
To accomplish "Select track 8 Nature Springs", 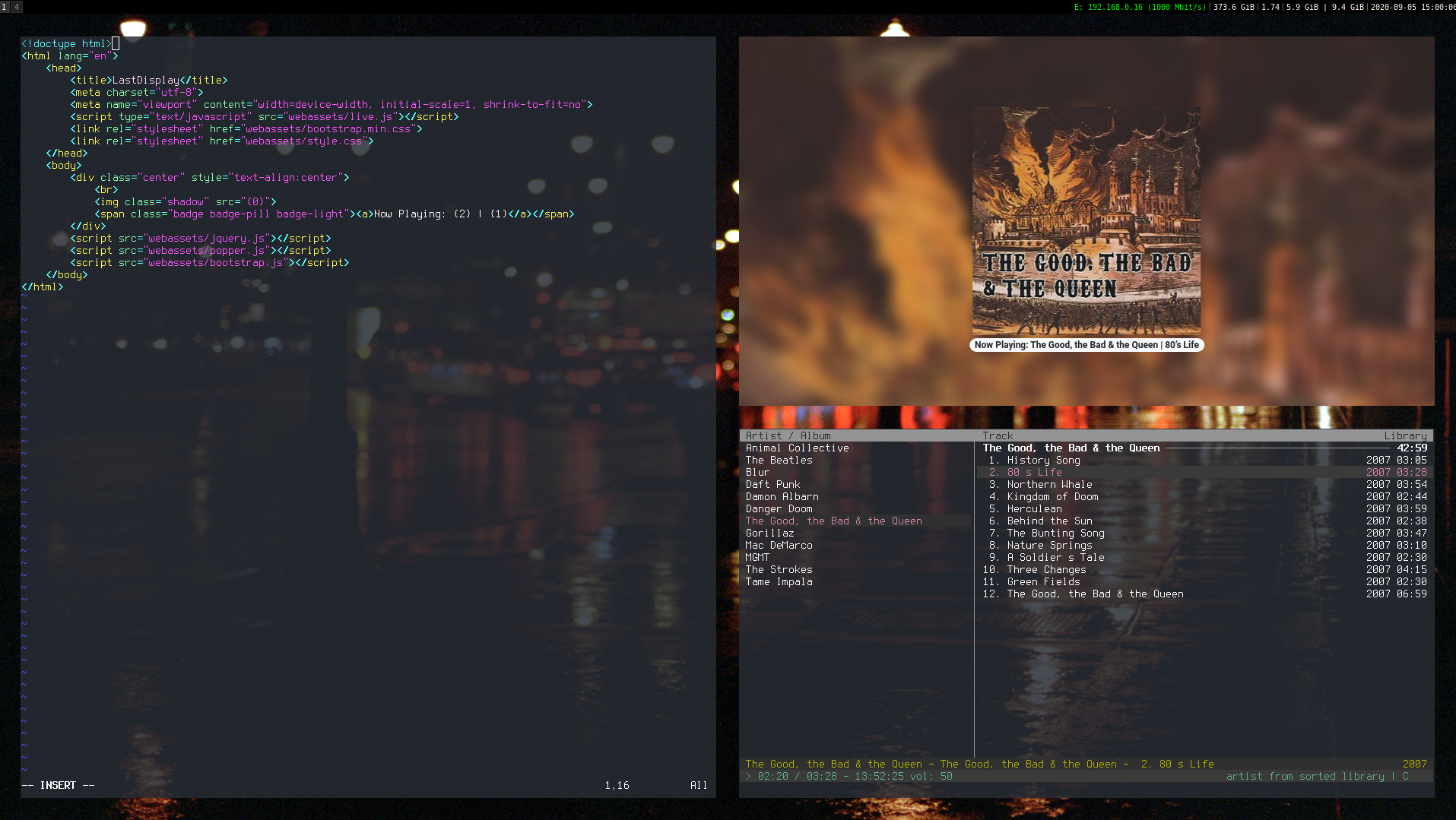I will (x=1204, y=546).
